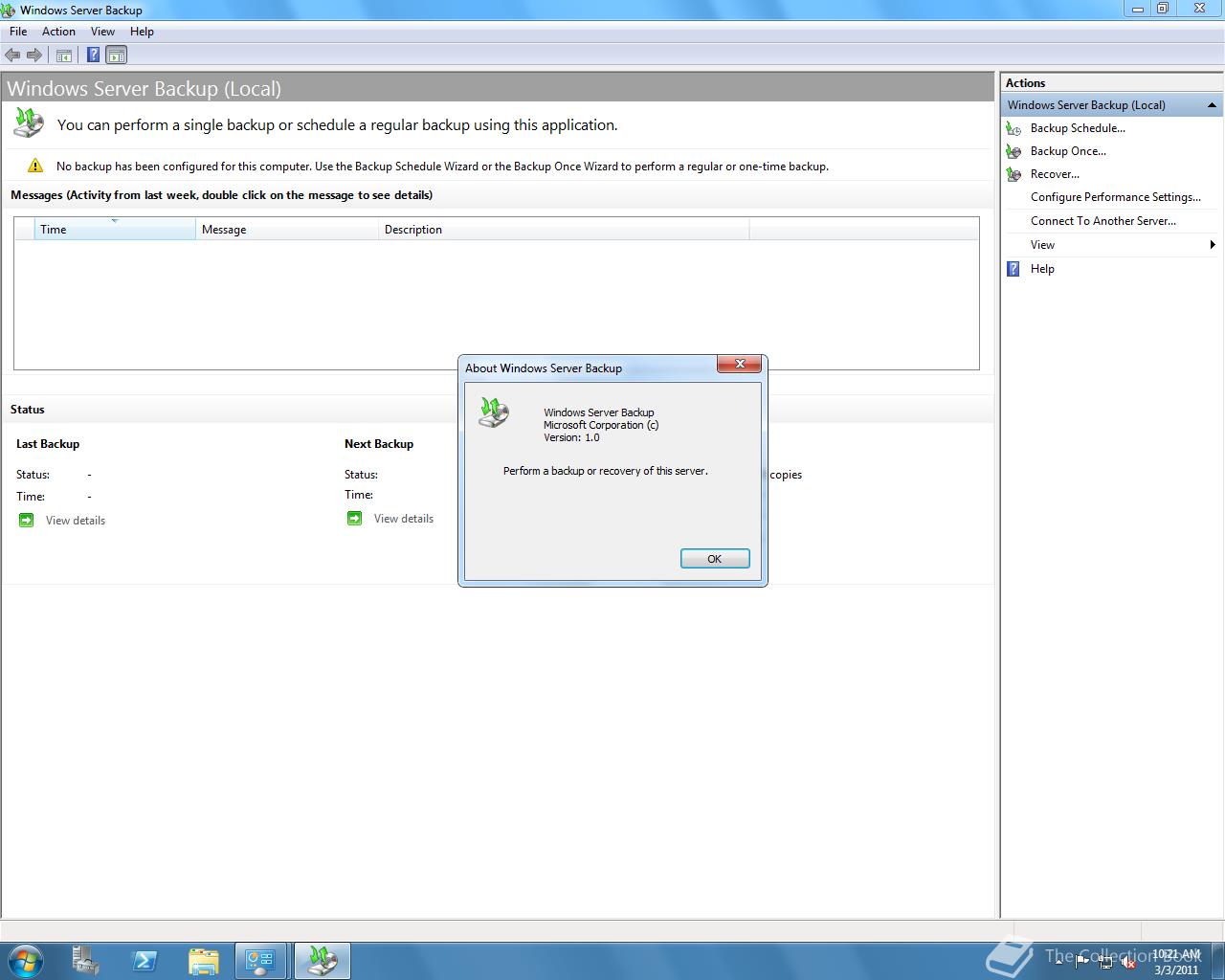Click Help in the Actions pane
1225x980 pixels.
coord(1042,269)
